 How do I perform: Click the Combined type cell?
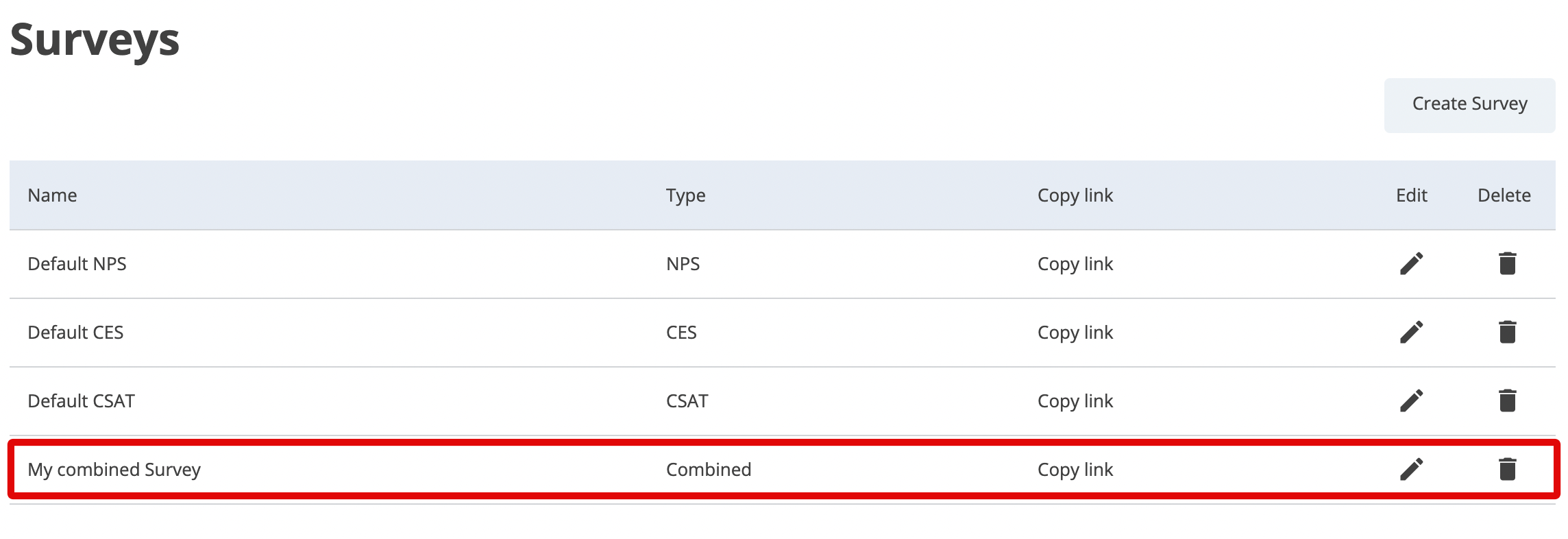pos(709,470)
